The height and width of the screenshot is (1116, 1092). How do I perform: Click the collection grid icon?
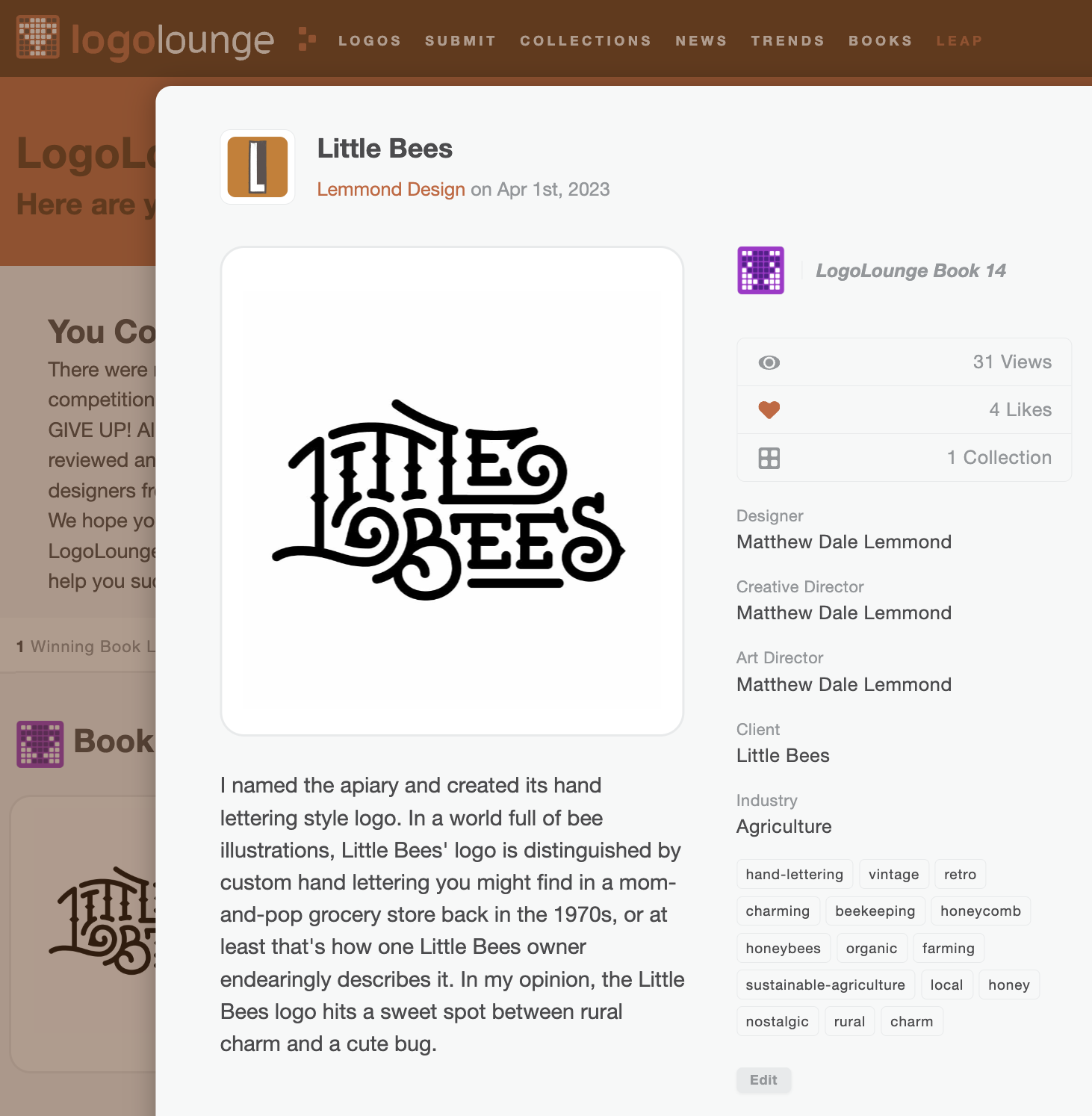[x=769, y=458]
